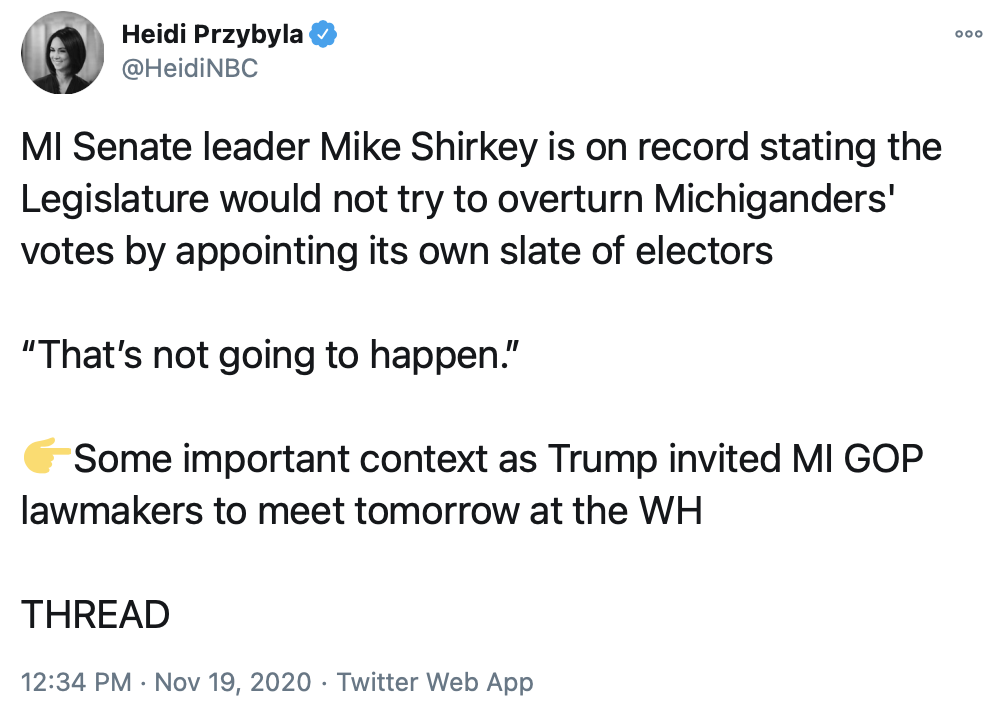The width and height of the screenshot is (1000, 712).
Task: Click the blue verified badge
Action: tap(323, 35)
